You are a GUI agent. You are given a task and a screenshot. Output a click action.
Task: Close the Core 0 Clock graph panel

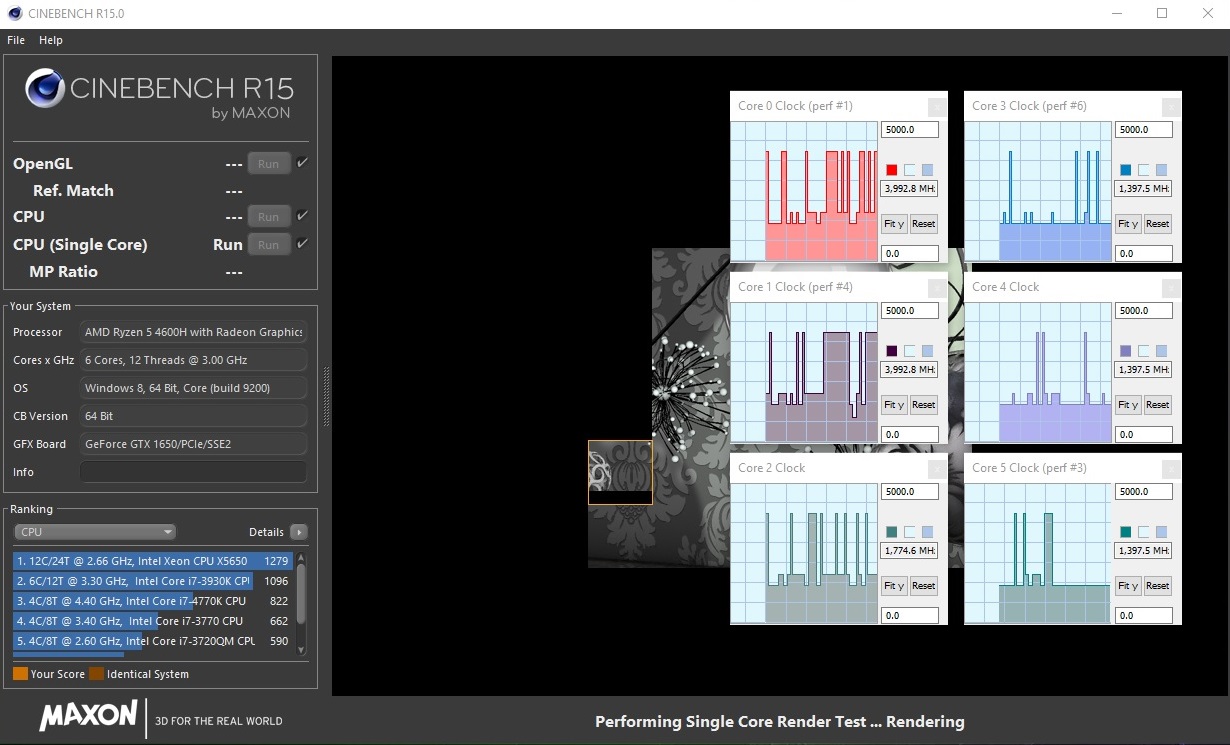point(936,106)
